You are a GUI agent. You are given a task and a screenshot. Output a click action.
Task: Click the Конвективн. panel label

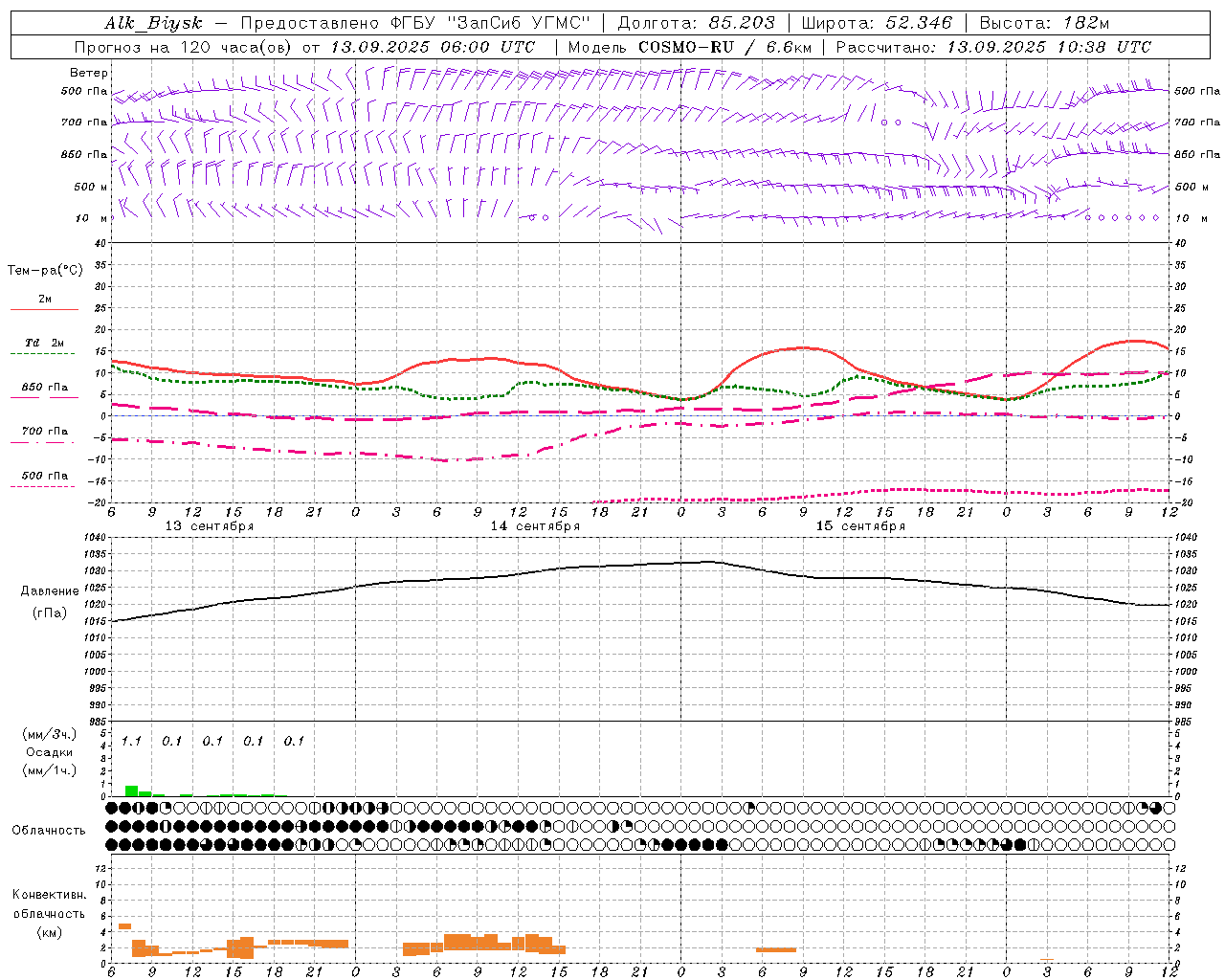click(x=49, y=895)
